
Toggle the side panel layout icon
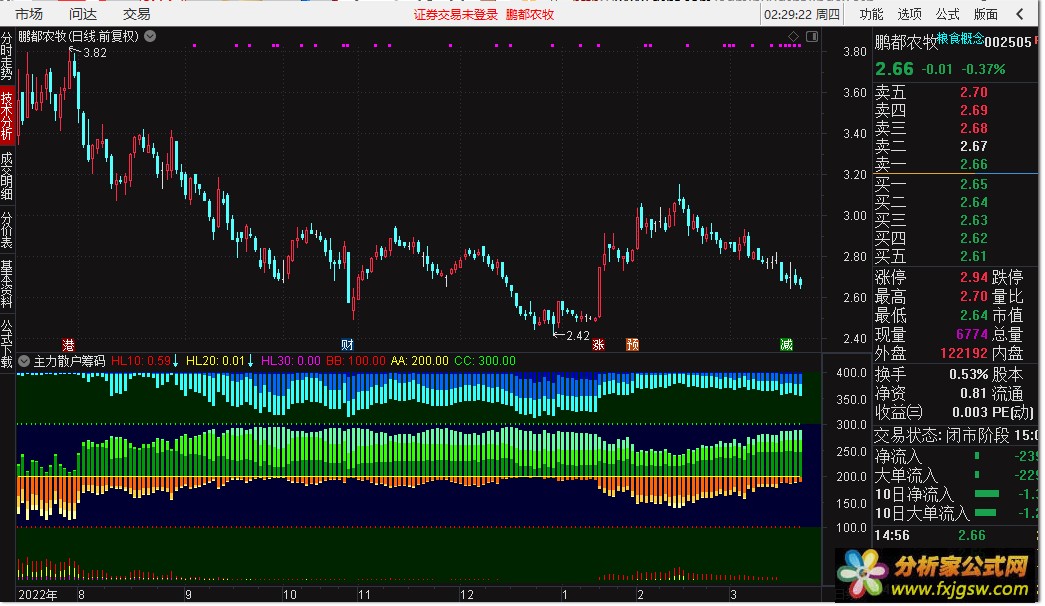pos(812,37)
